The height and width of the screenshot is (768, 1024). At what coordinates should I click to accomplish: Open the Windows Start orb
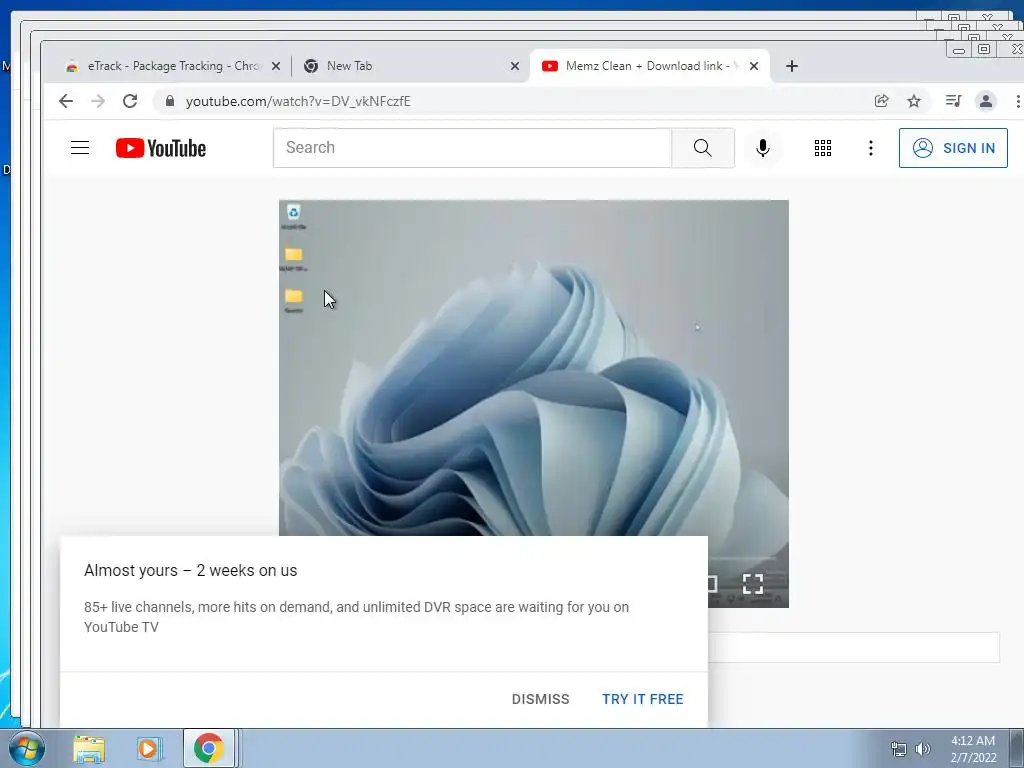tap(27, 748)
